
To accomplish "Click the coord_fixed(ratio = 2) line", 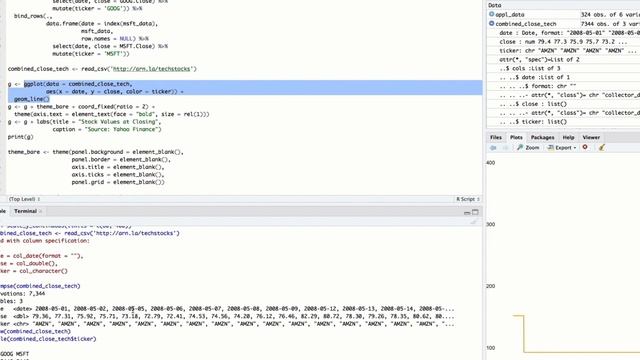I will click(x=81, y=107).
